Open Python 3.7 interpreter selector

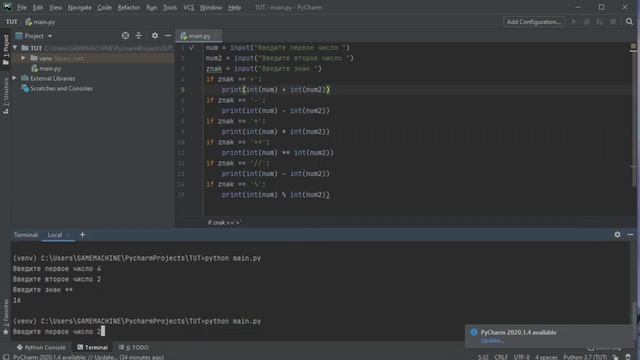585,357
